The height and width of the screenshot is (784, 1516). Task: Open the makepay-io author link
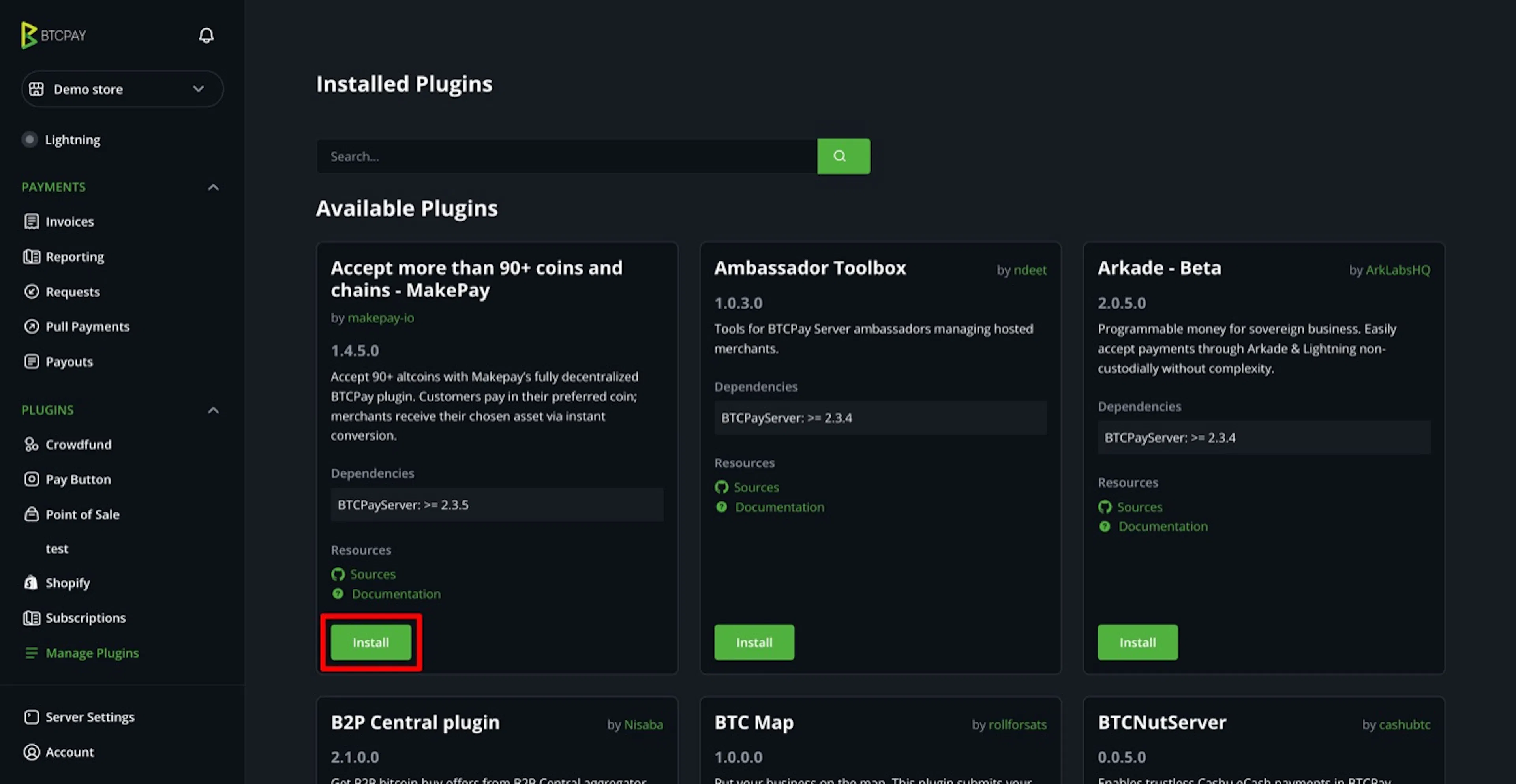381,318
